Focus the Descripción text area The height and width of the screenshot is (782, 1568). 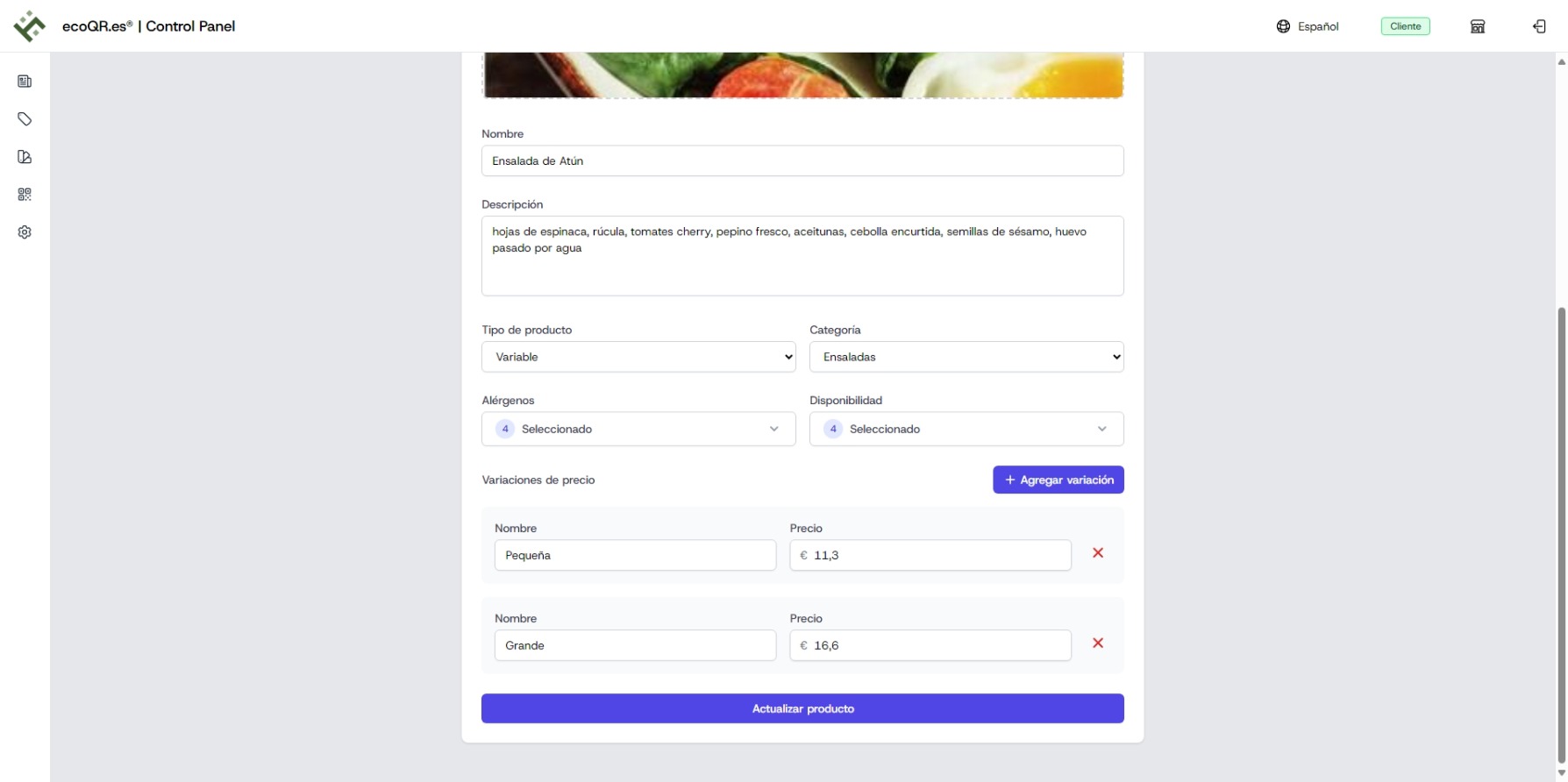coord(802,256)
